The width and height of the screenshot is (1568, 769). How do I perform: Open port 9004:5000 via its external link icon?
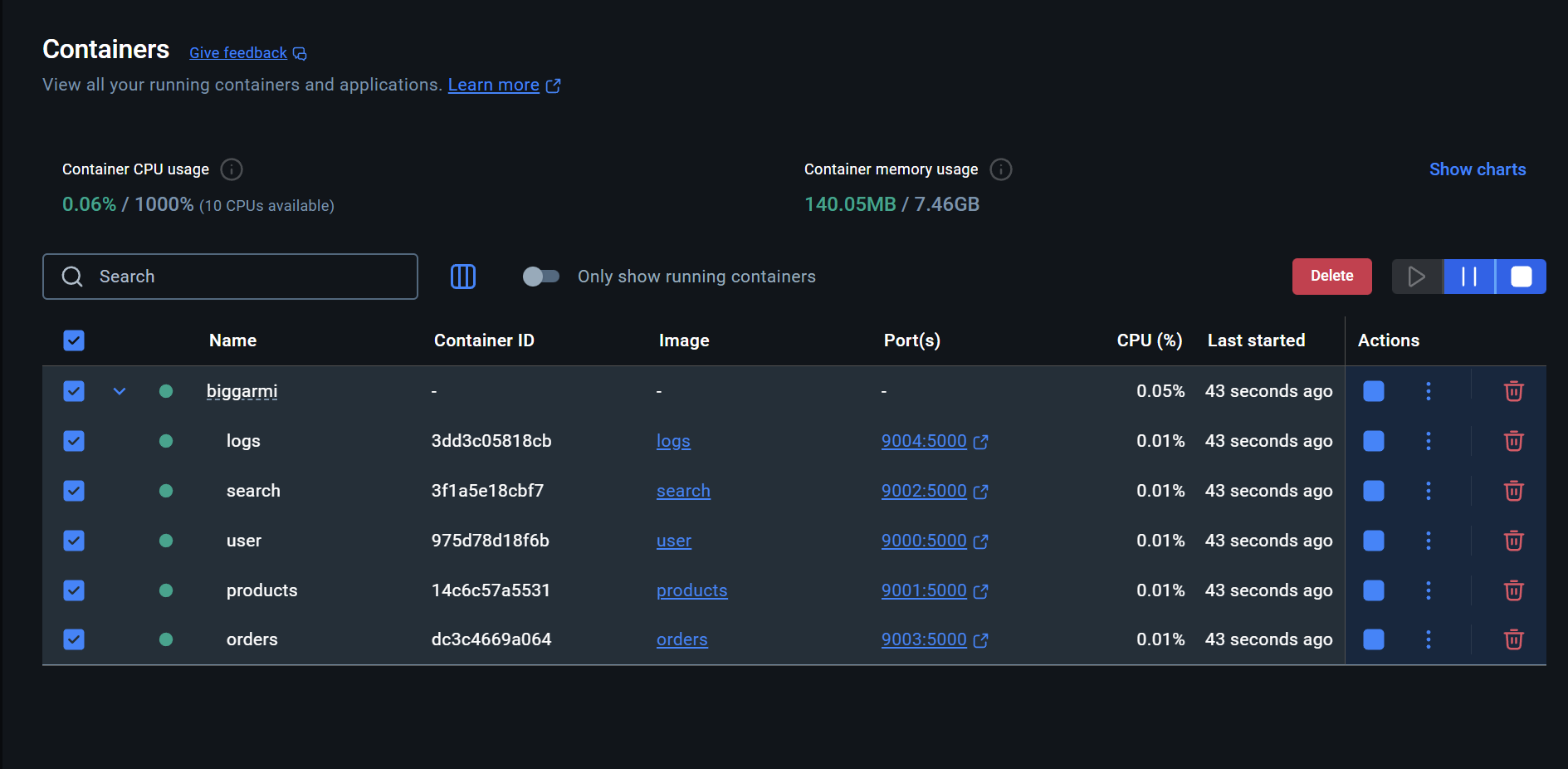point(982,441)
